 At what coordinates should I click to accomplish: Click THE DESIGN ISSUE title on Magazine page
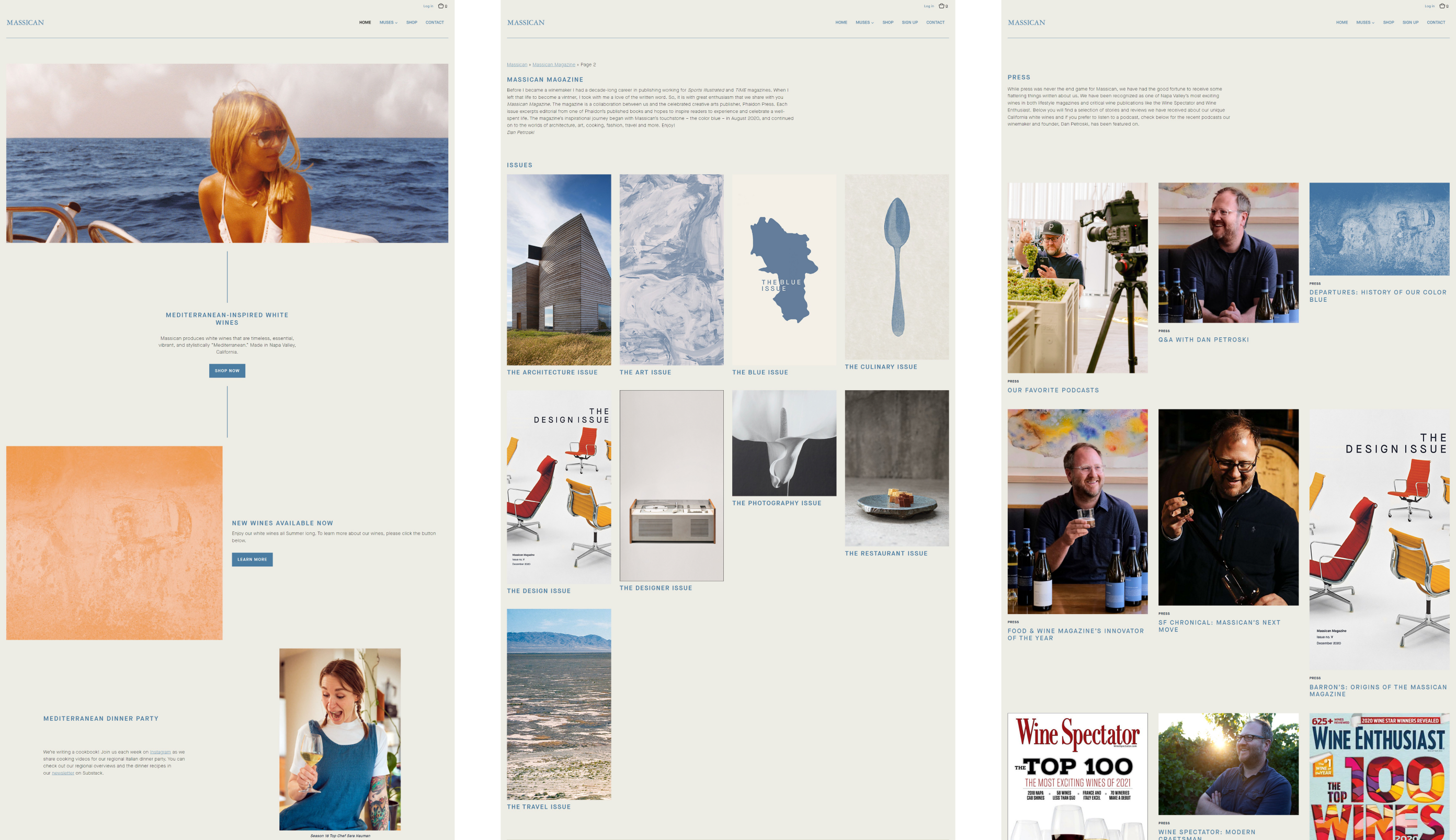coord(539,592)
